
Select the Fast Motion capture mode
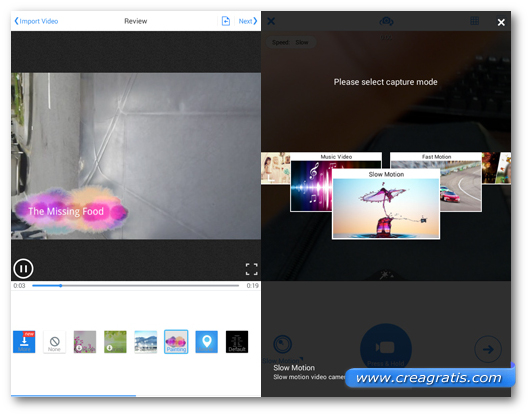click(x=461, y=182)
